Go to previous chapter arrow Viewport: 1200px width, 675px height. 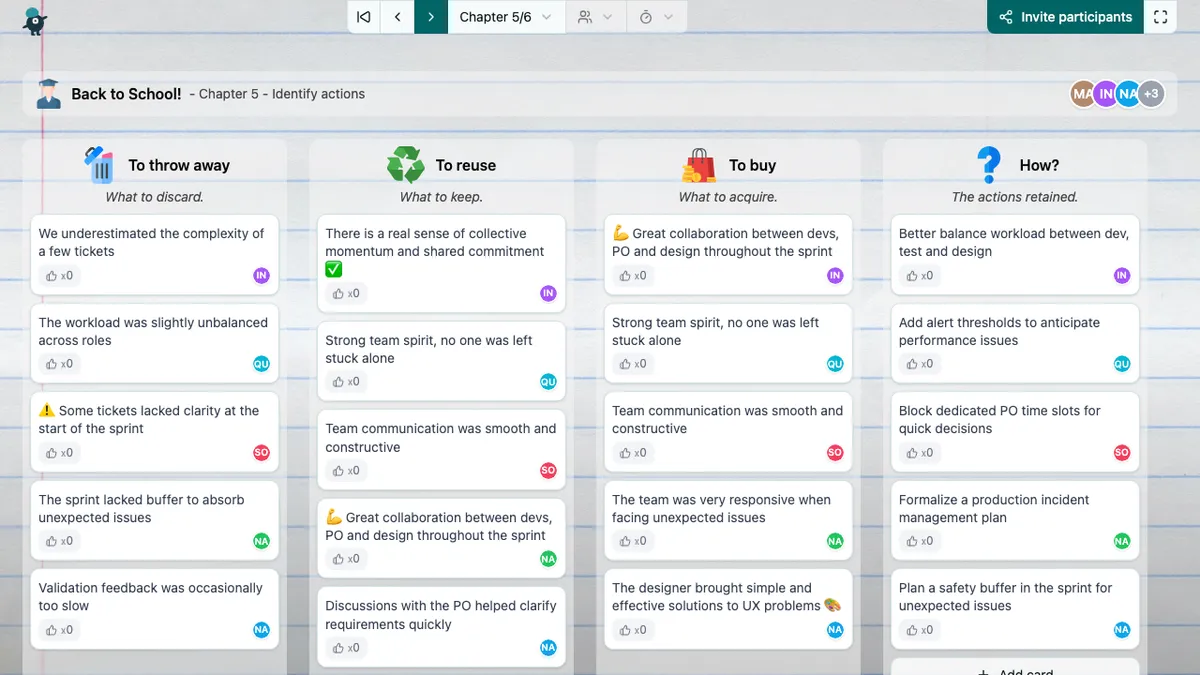tap(398, 17)
